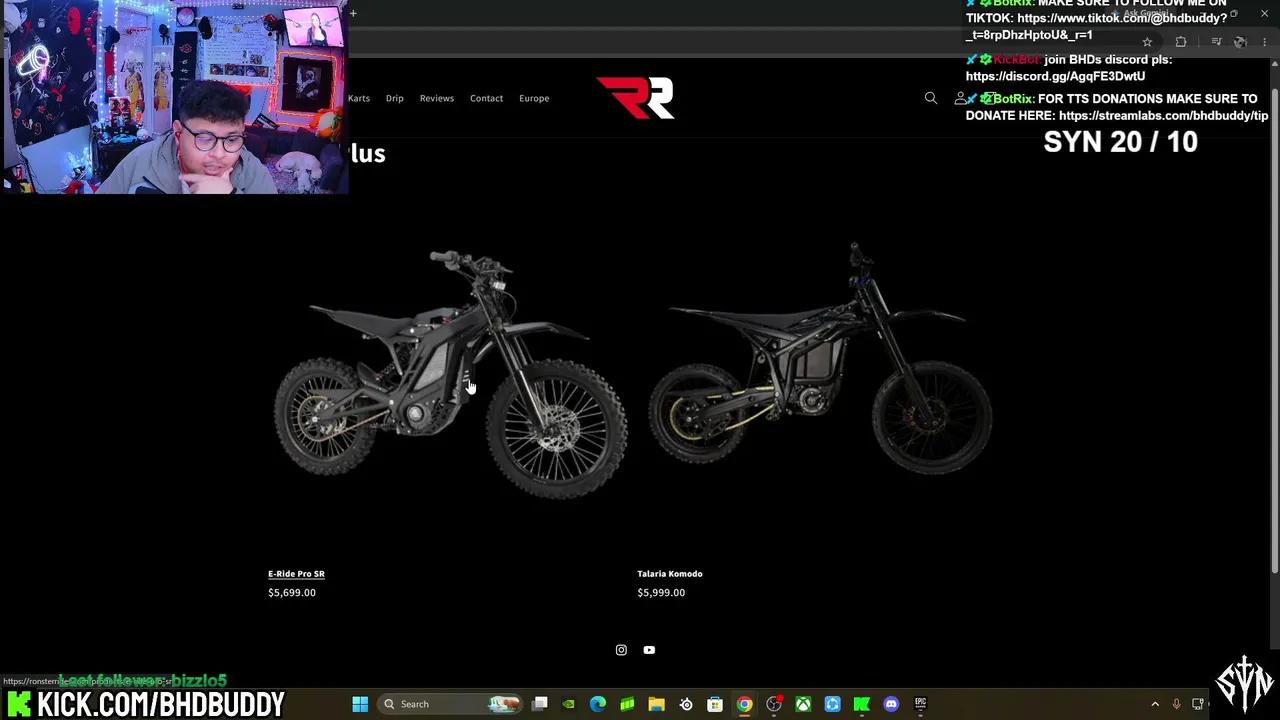Open the Drip navigation menu item
Viewport: 1280px width, 720px height.
395,98
